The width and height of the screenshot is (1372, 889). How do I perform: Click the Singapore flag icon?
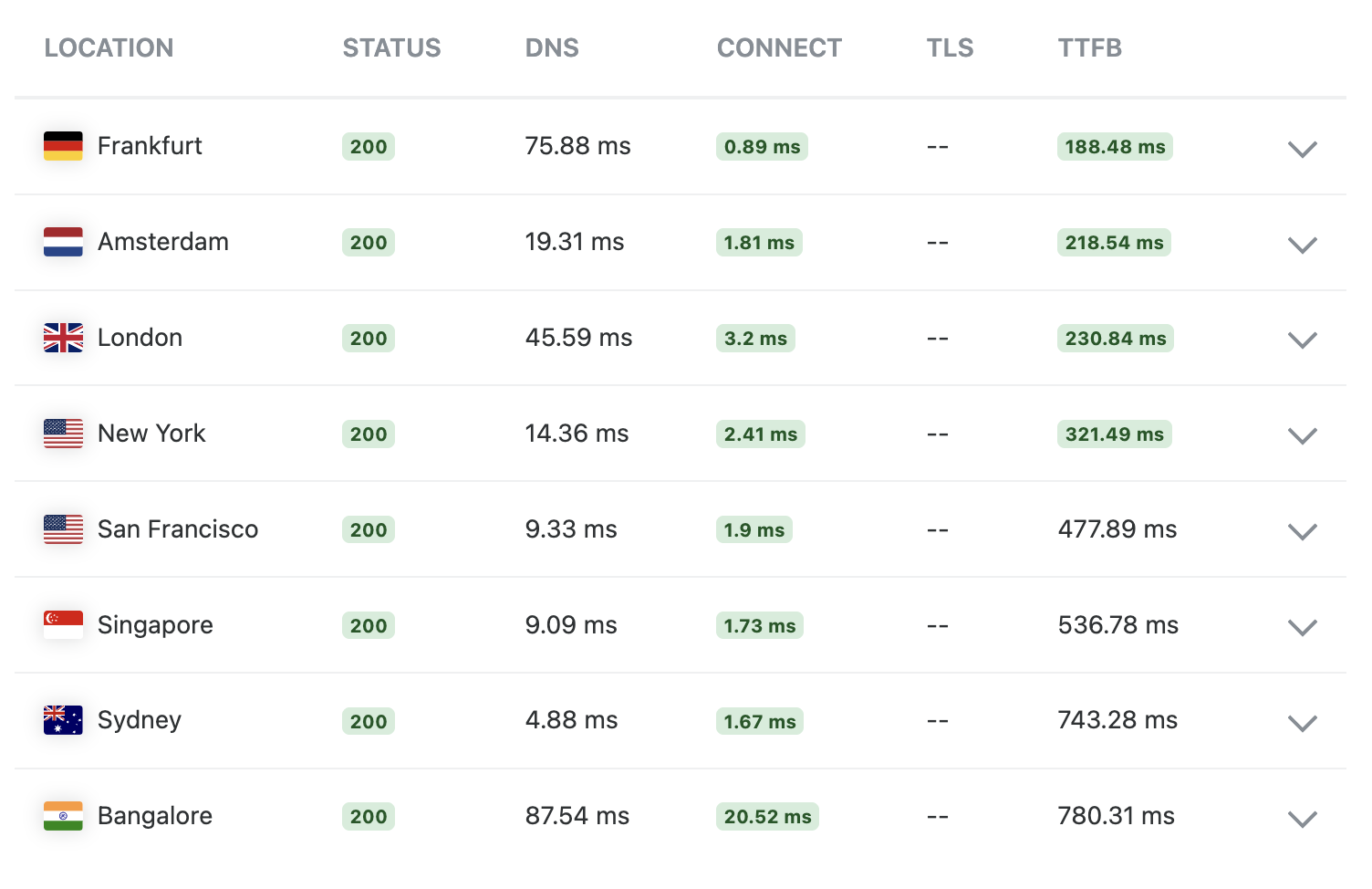tap(63, 624)
